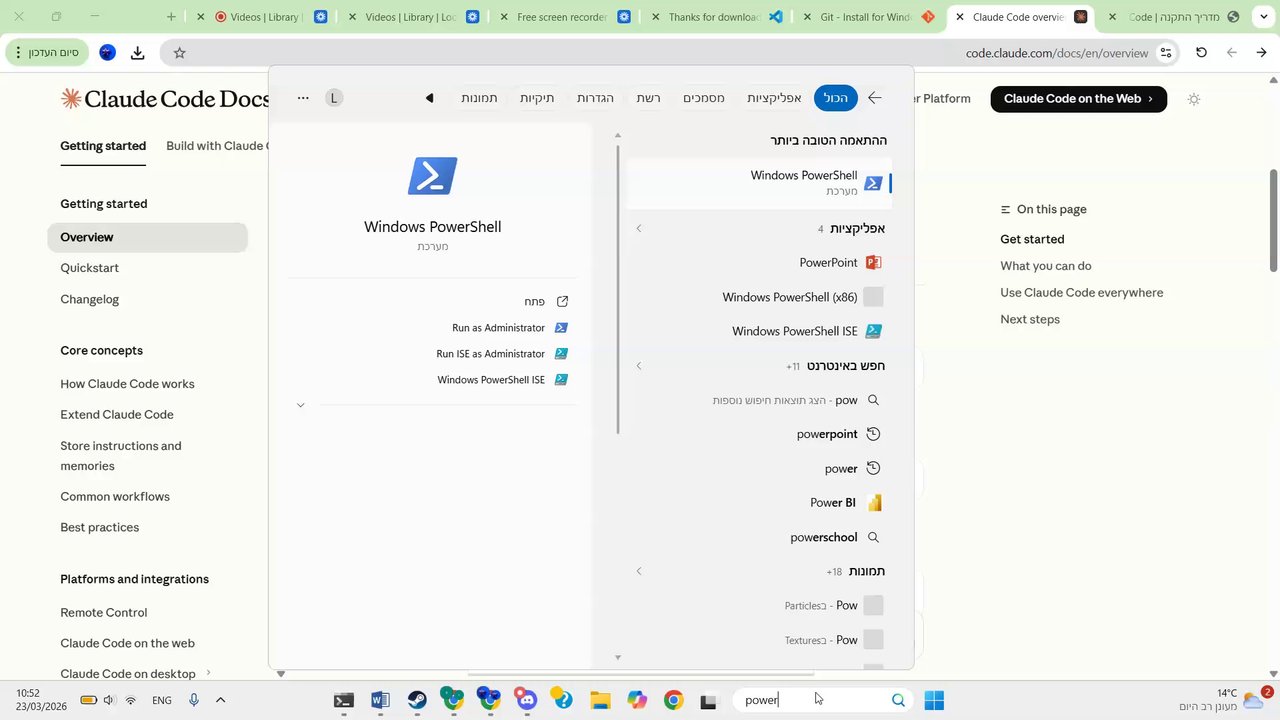Open site information icon in address bar
Image resolution: width=1280 pixels, height=720 pixels.
coord(1166,53)
